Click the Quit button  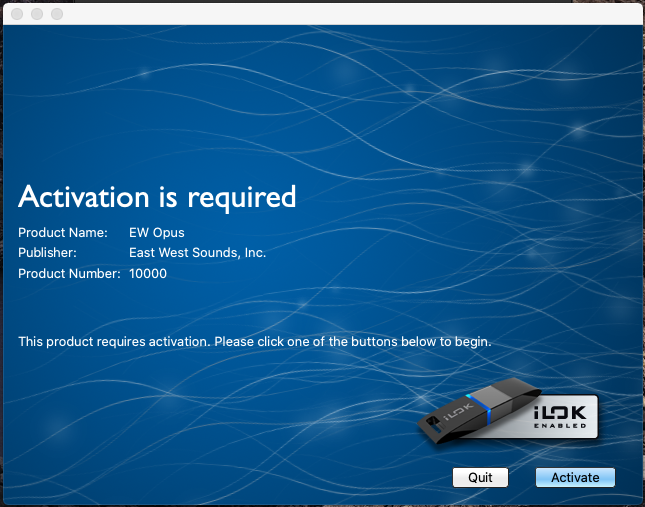[x=480, y=477]
